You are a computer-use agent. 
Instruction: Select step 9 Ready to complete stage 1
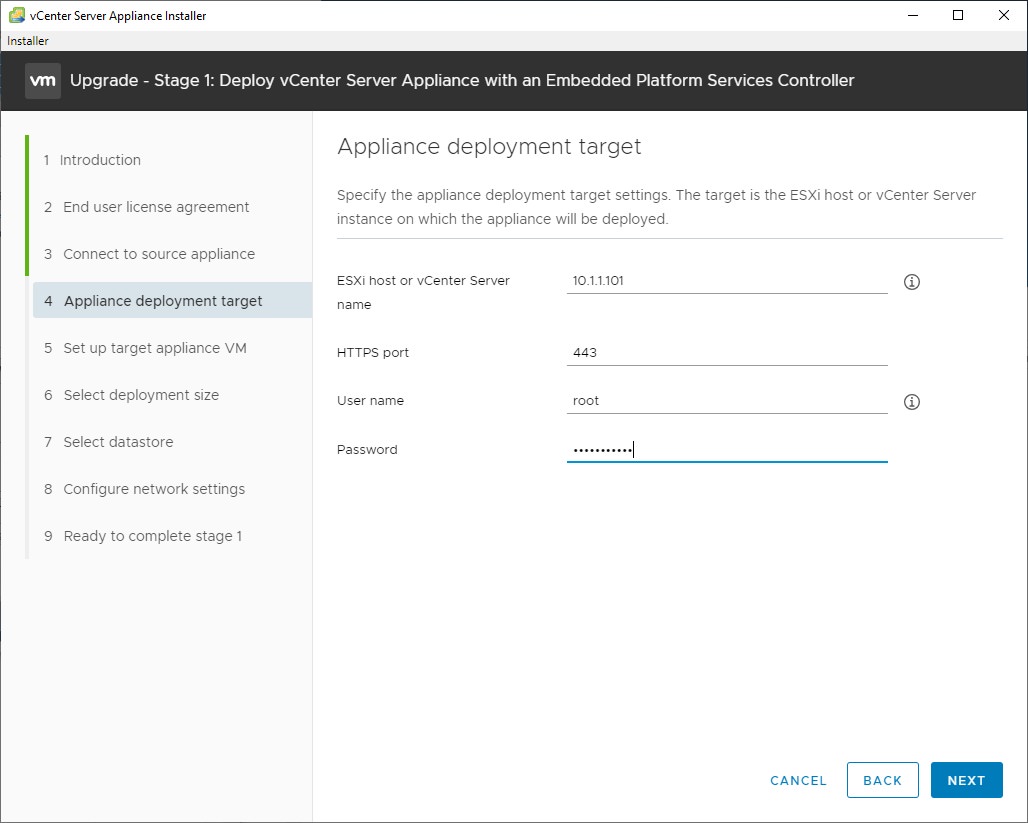143,536
